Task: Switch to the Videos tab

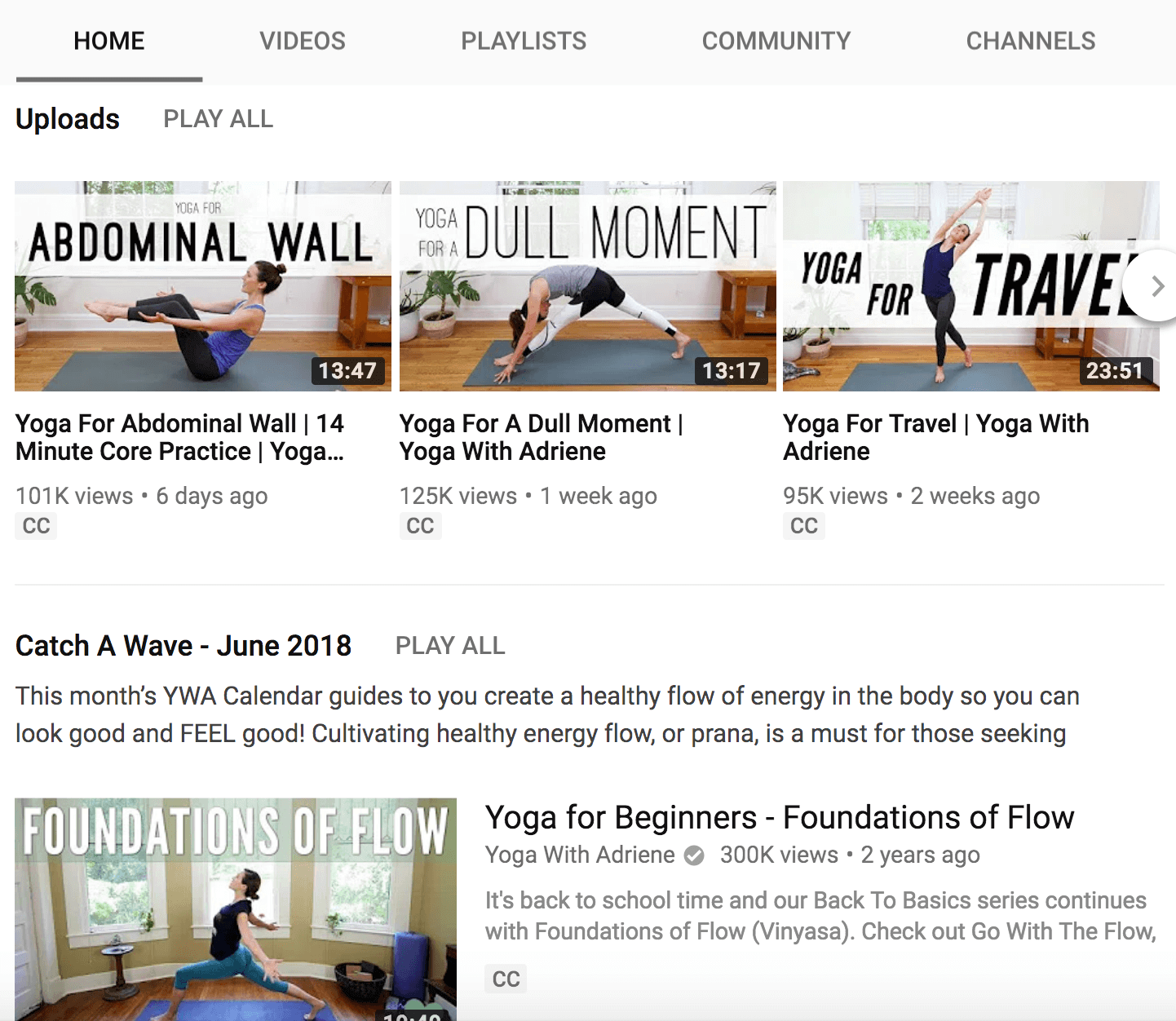Action: click(x=303, y=41)
